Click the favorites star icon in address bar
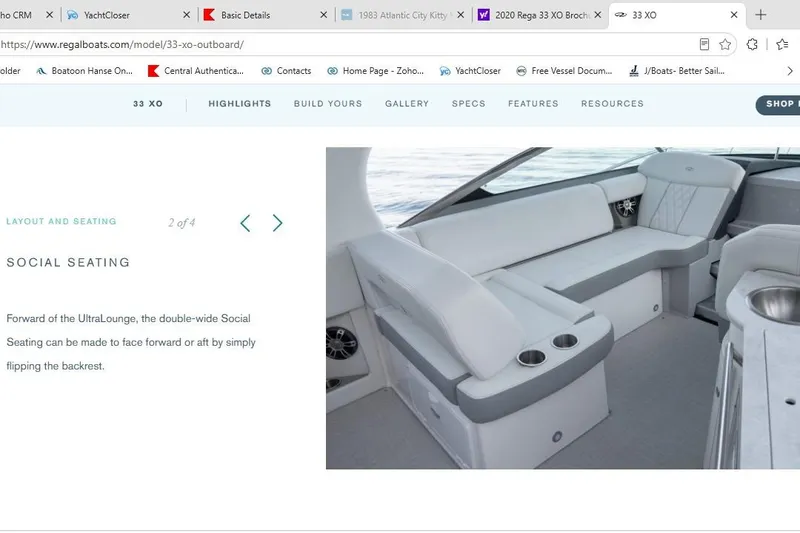 pyautogui.click(x=725, y=44)
